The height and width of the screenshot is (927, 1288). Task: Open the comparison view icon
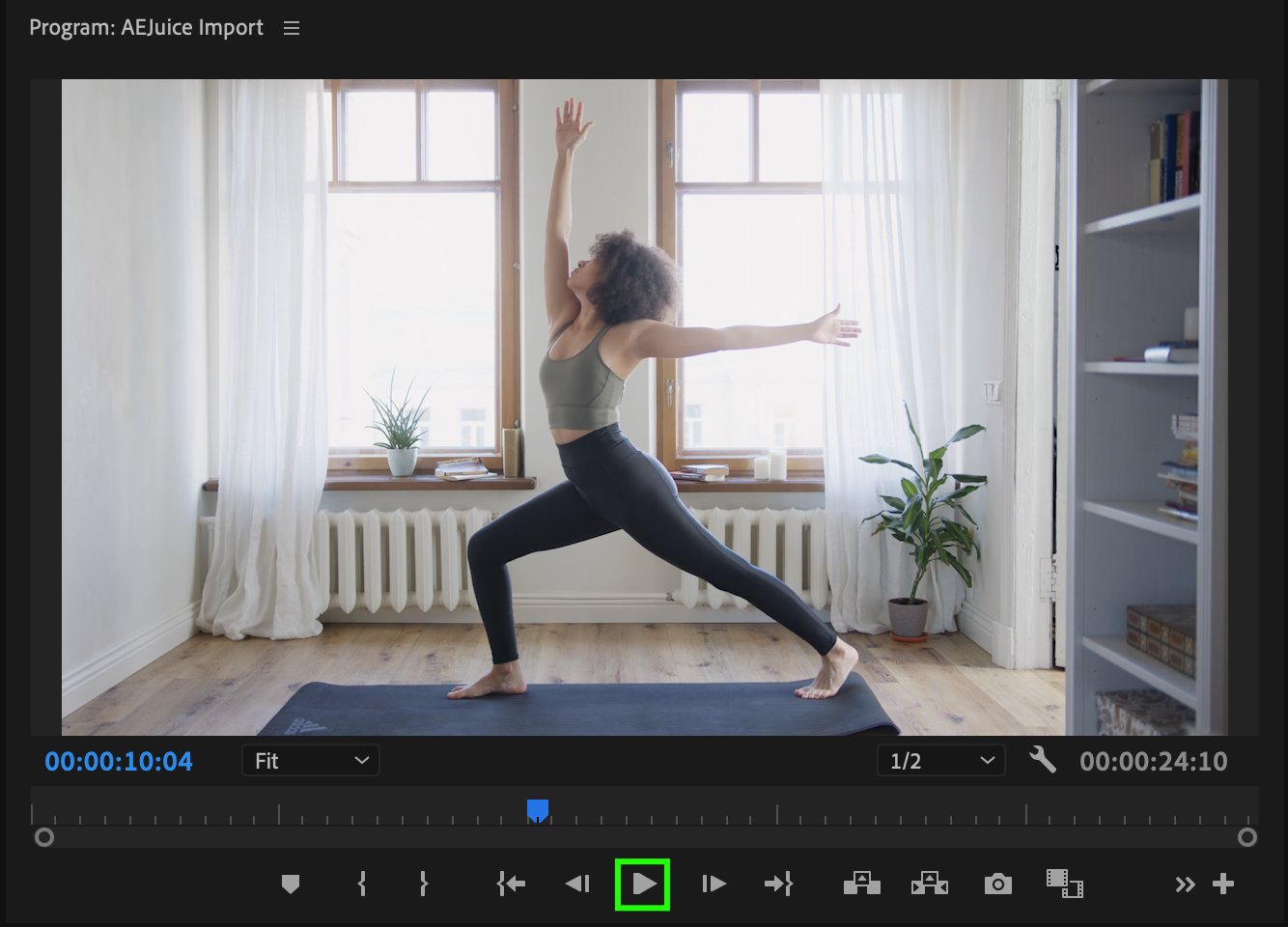tap(1064, 884)
